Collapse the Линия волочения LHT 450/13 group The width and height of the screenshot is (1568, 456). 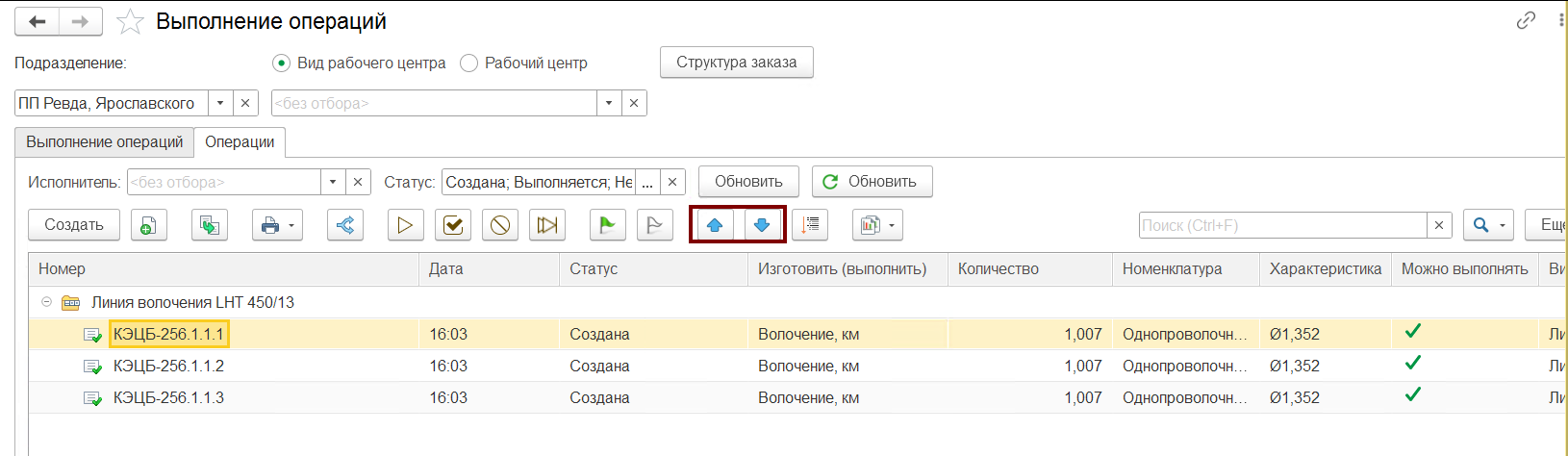tap(46, 302)
